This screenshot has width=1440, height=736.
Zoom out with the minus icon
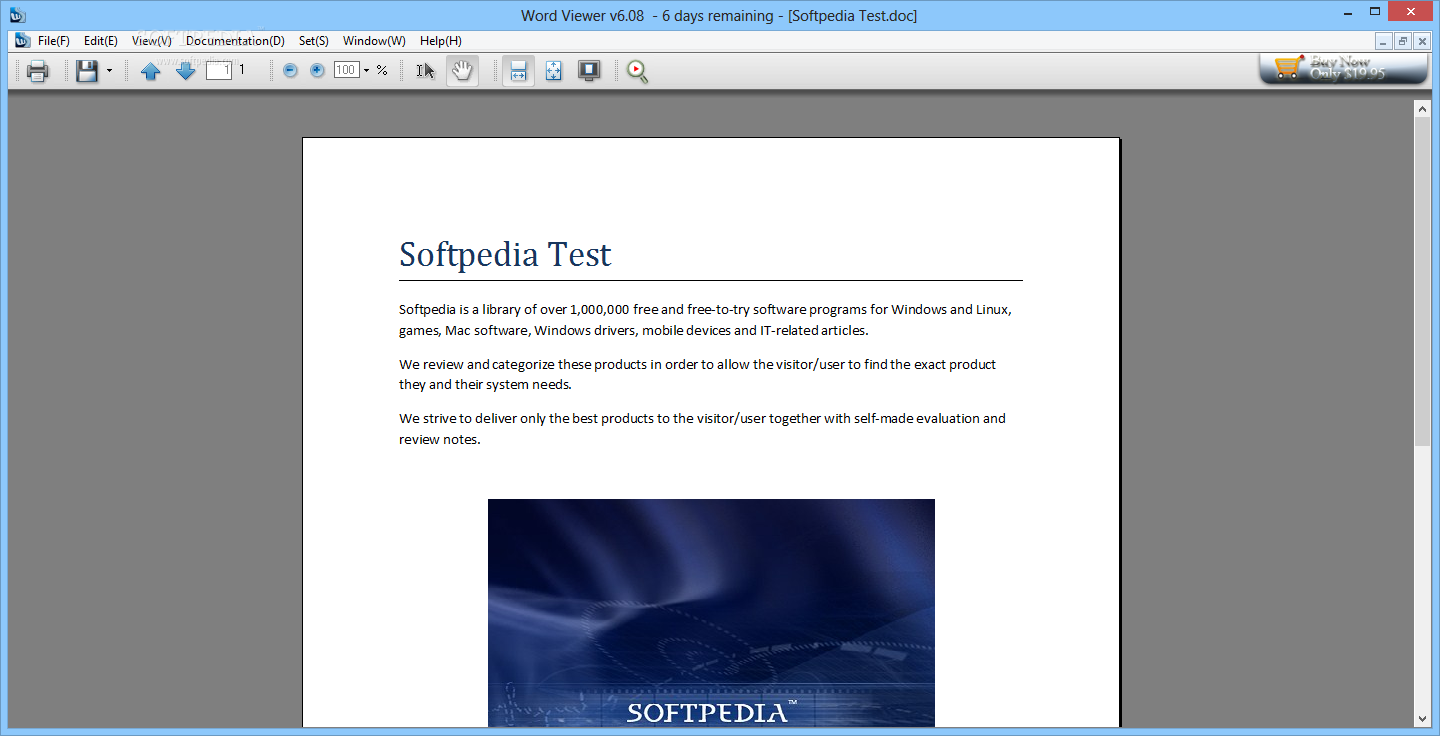coord(290,70)
